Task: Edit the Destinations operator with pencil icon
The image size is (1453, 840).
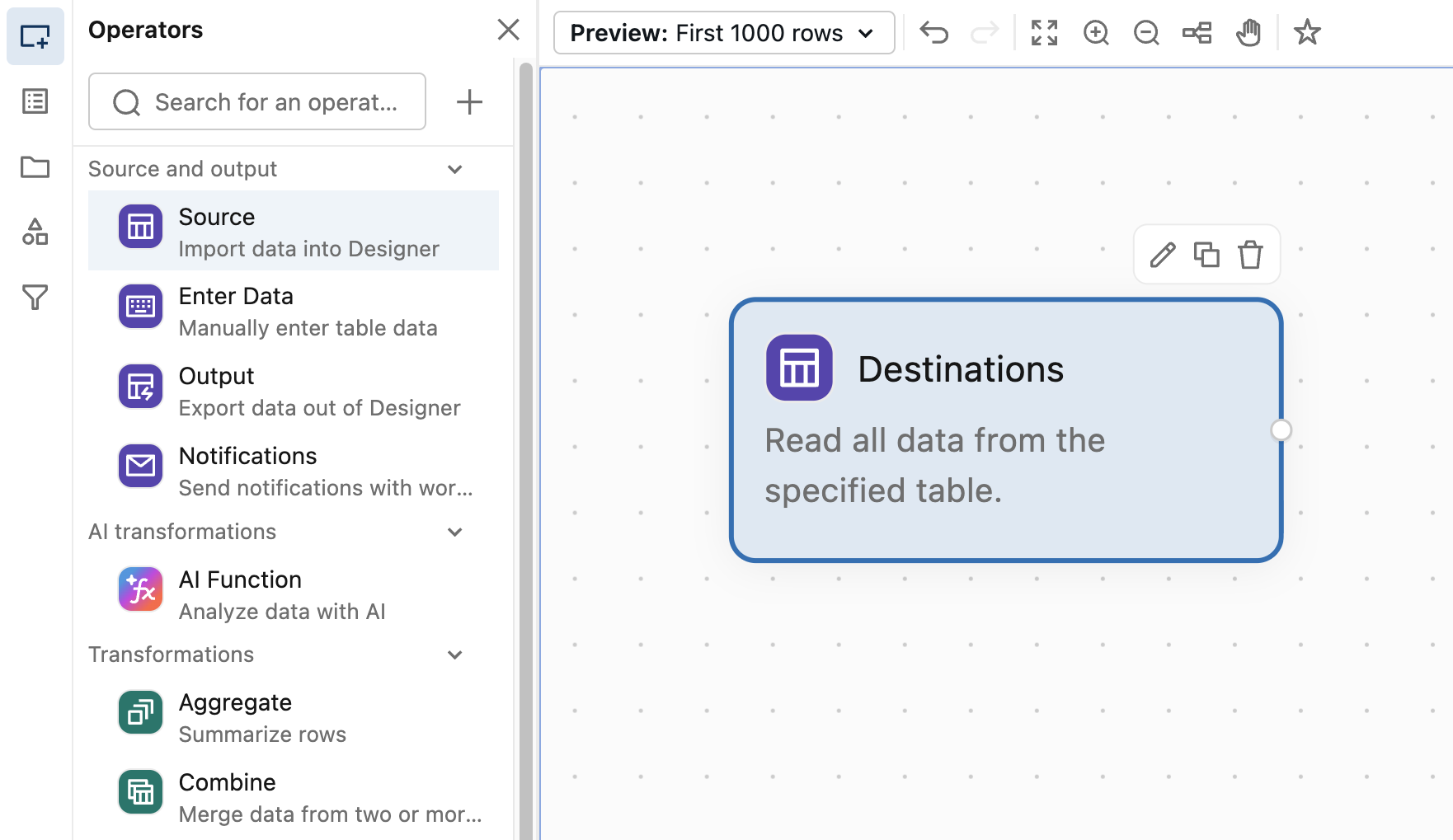Action: pos(1163,255)
